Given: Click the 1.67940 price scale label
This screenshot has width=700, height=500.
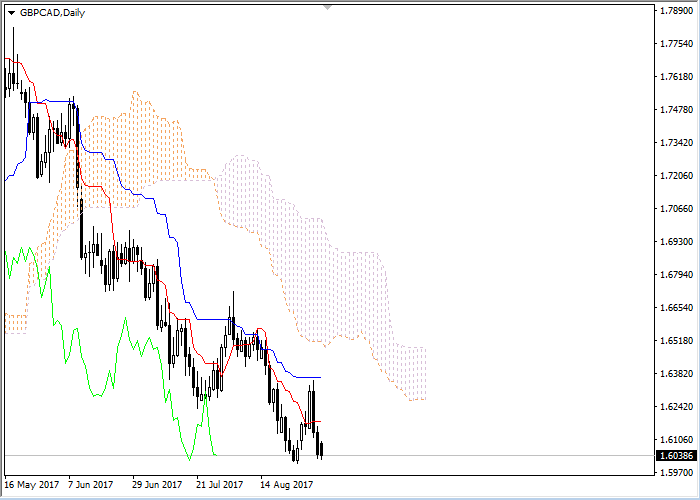Looking at the screenshot, I should 677,275.
